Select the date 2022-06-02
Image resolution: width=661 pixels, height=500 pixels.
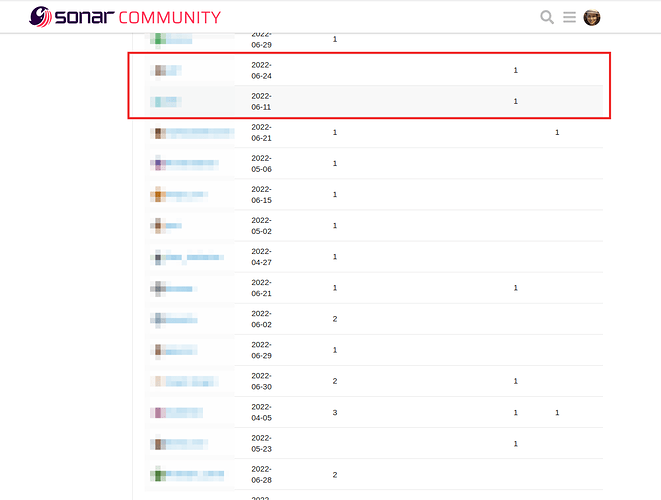pyautogui.click(x=261, y=319)
